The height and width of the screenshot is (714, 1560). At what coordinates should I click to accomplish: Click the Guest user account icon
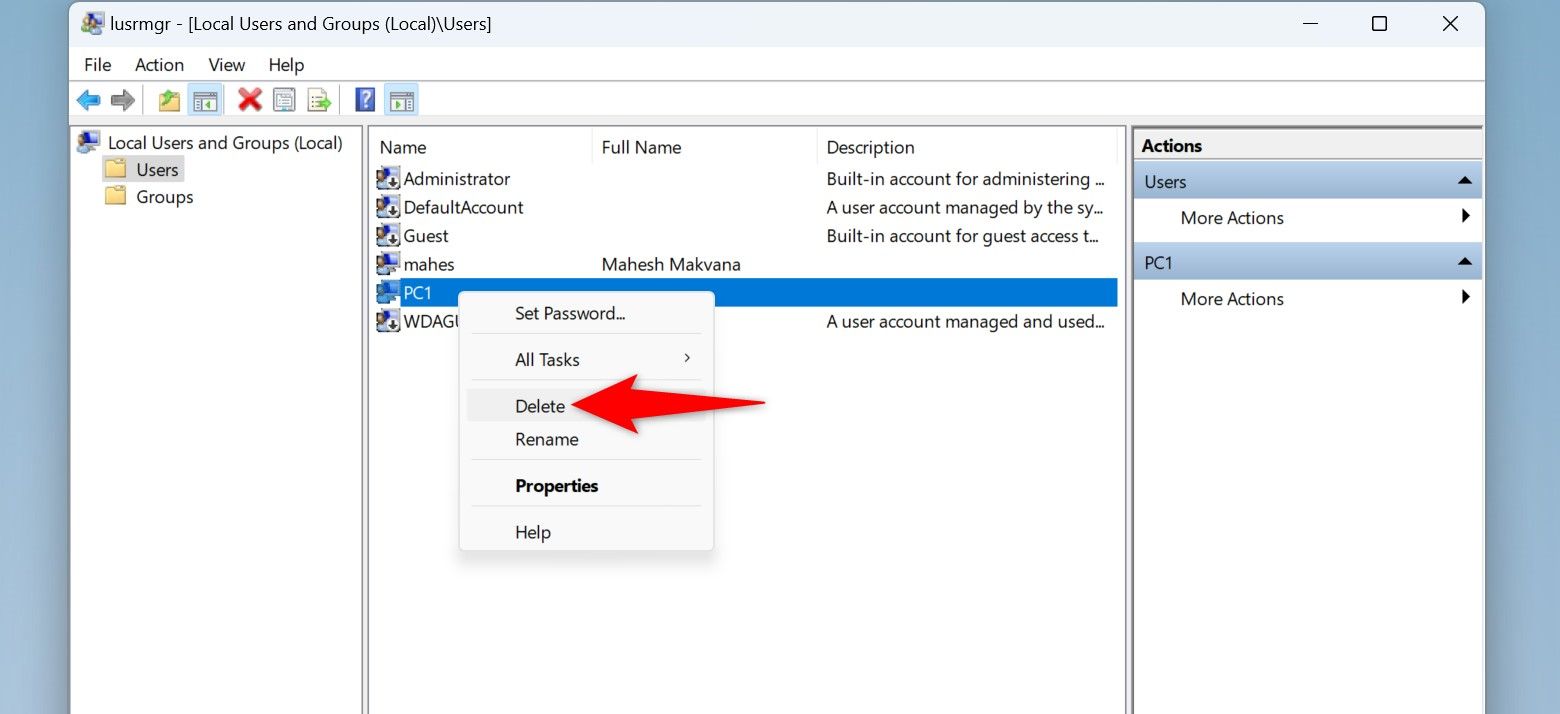tap(388, 236)
